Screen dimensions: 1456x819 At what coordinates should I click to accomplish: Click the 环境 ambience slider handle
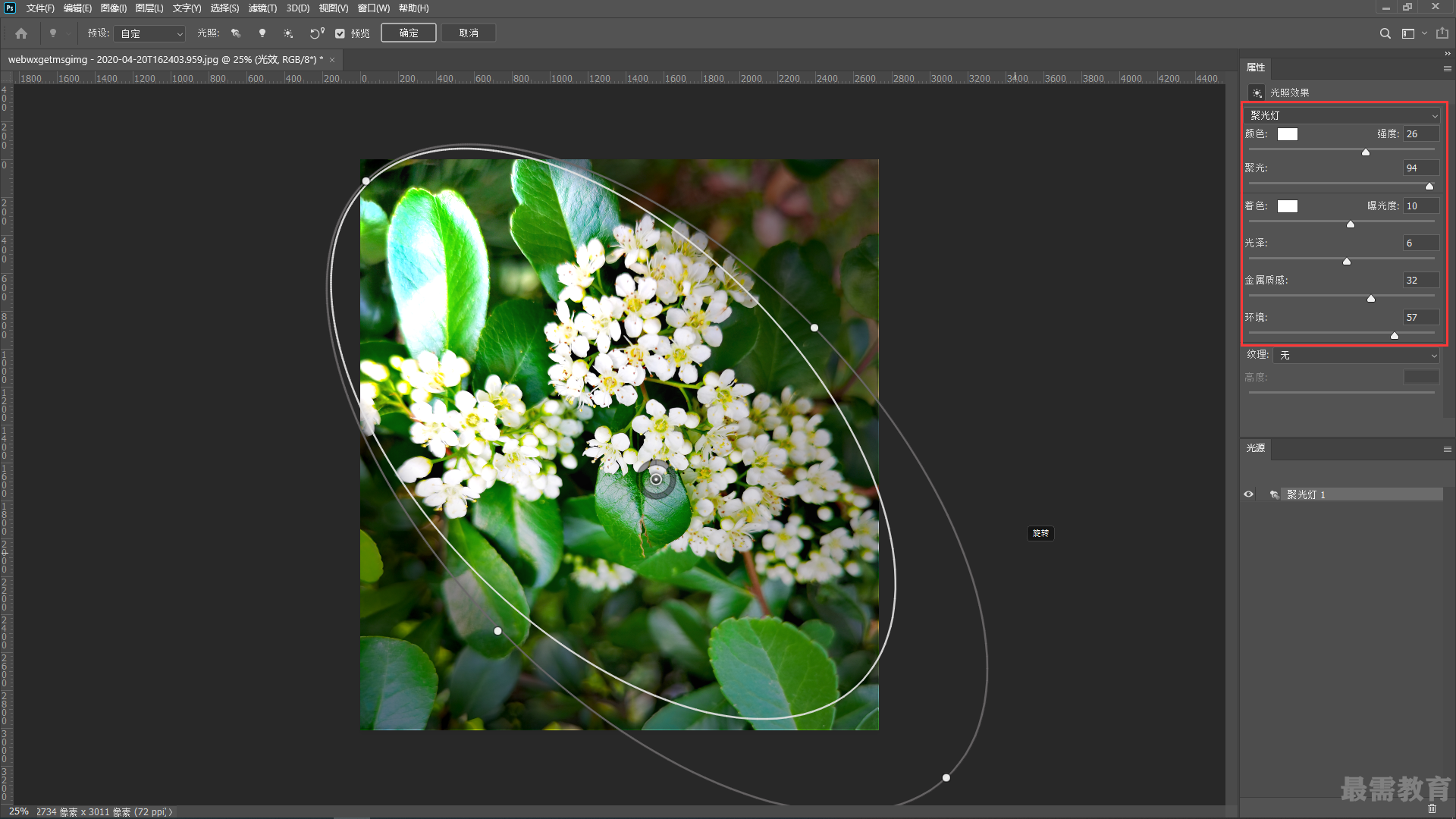point(1395,335)
